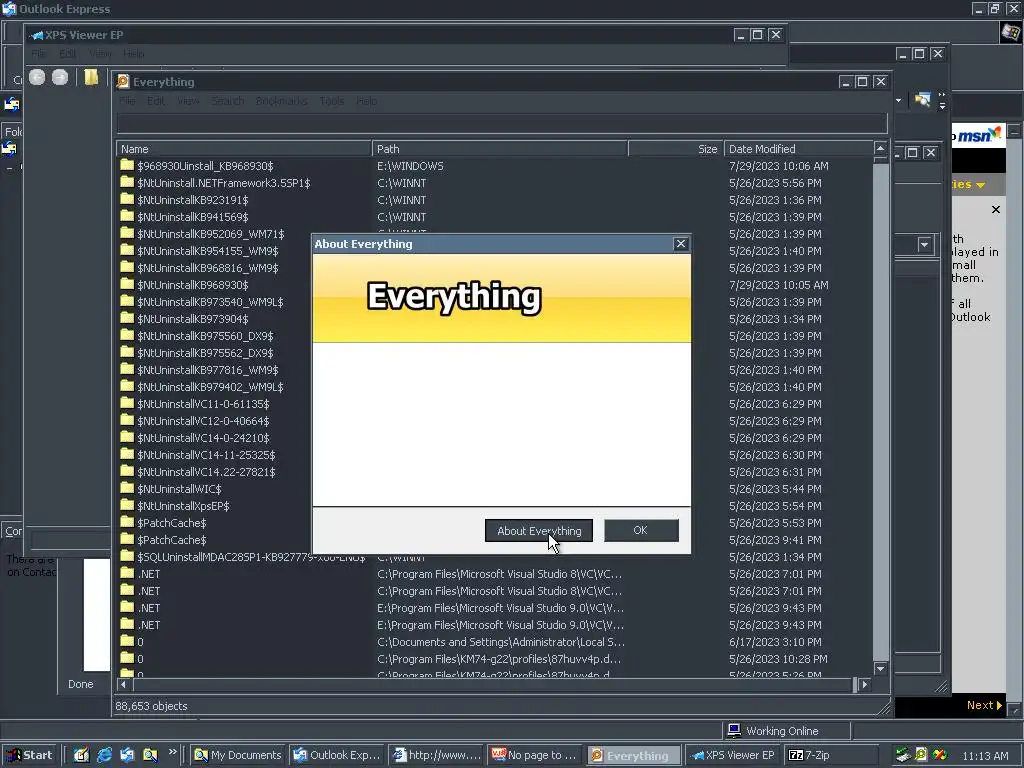This screenshot has width=1024, height=768.
Task: Click the Outlook Express icon in the Folders pane
Action: point(9,150)
